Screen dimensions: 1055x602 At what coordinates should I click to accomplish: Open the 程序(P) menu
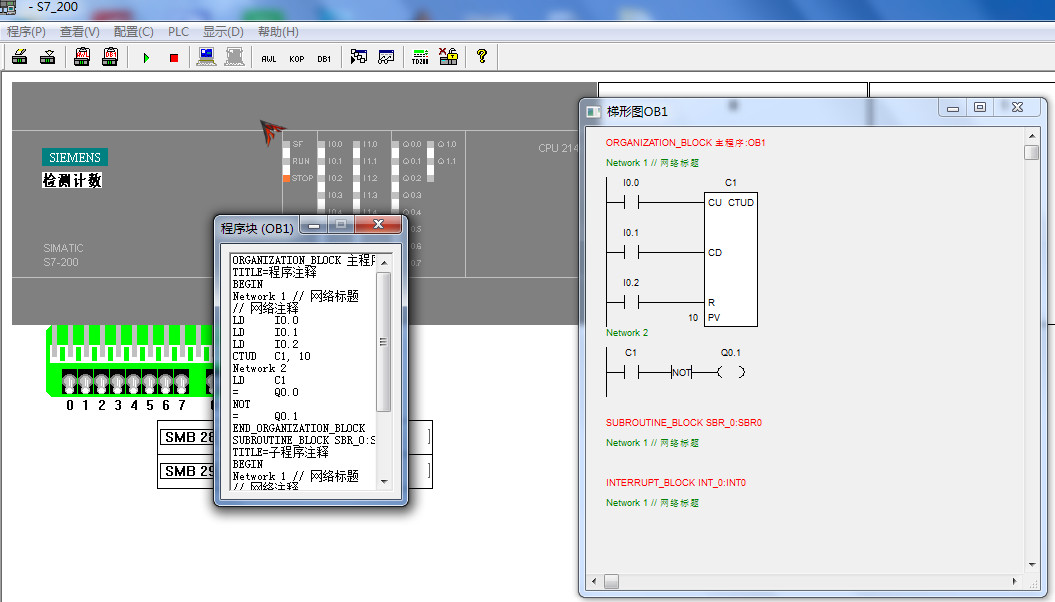pos(27,32)
